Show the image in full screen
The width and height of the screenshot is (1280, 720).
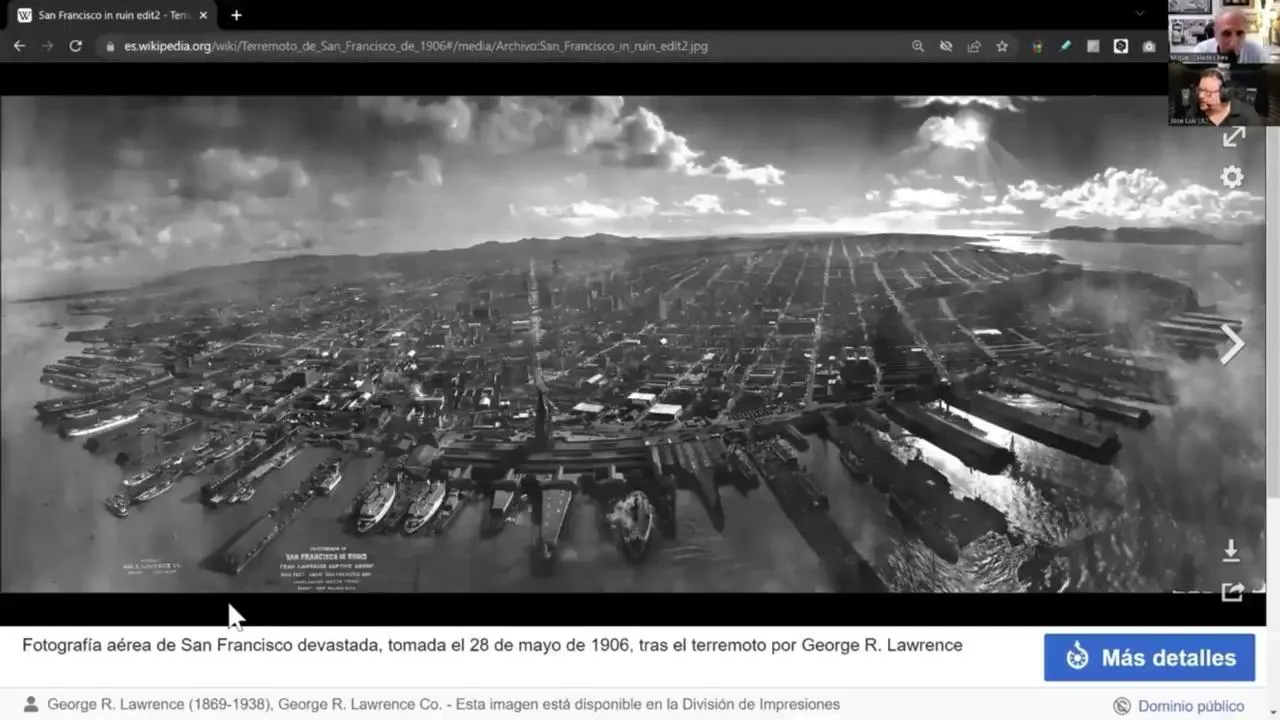pyautogui.click(x=1233, y=137)
